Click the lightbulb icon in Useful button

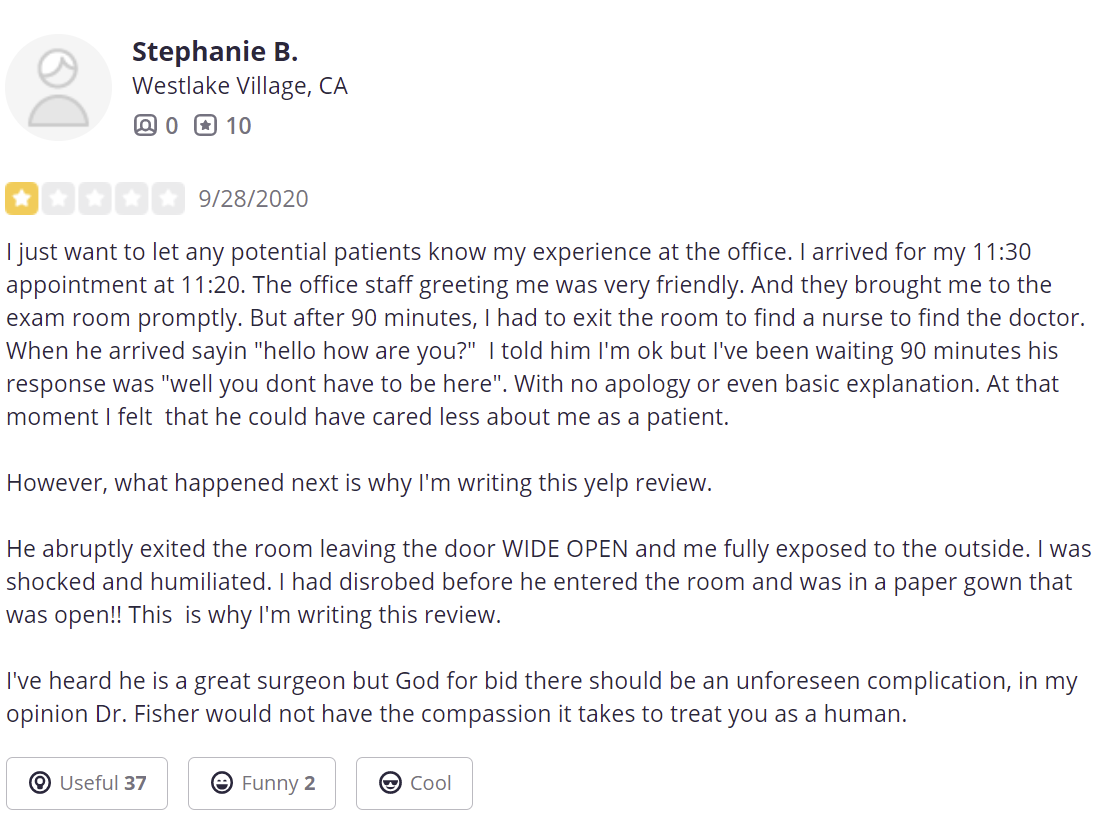pos(40,783)
